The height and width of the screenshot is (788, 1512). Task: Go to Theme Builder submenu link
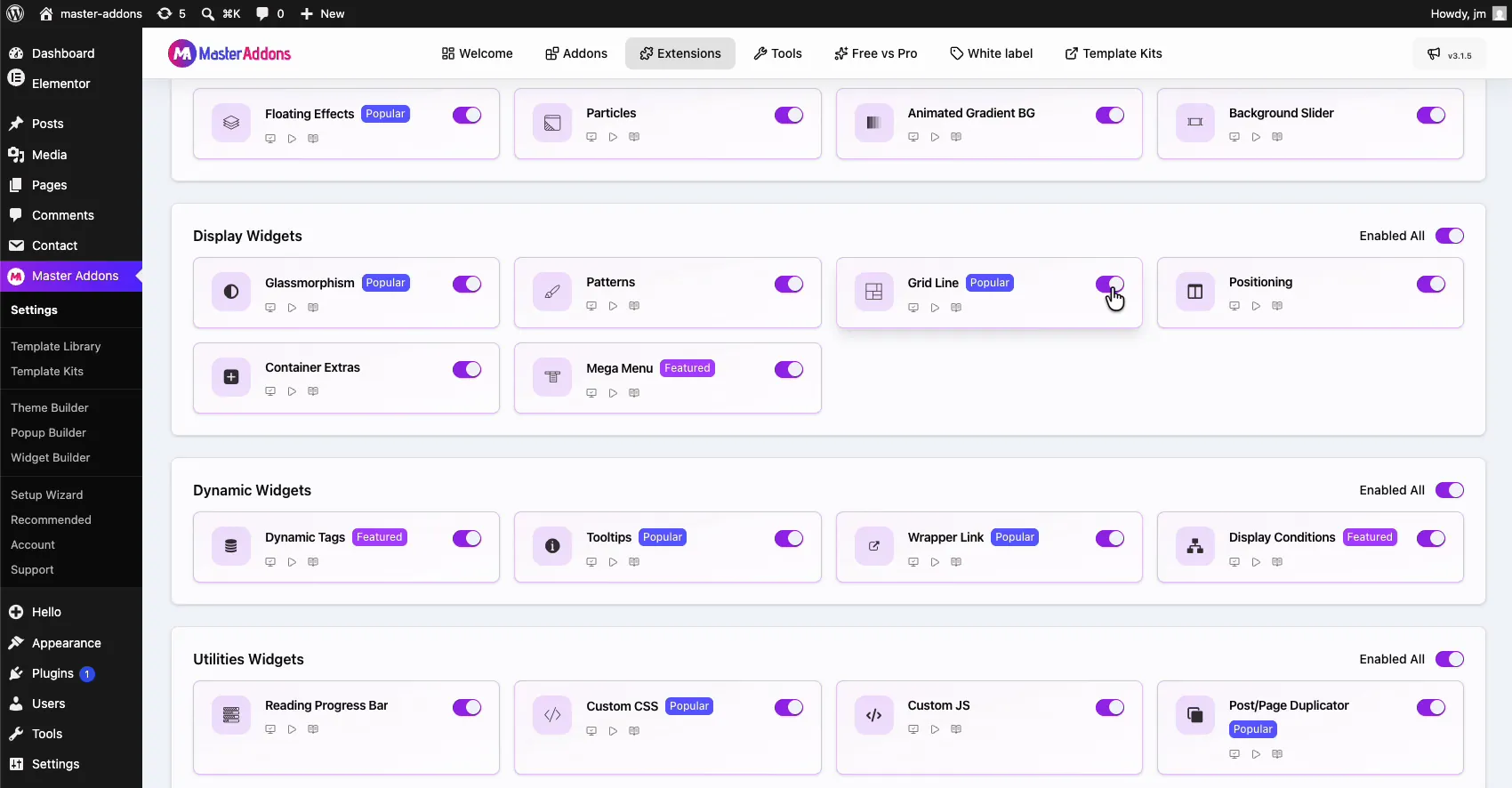coord(50,407)
